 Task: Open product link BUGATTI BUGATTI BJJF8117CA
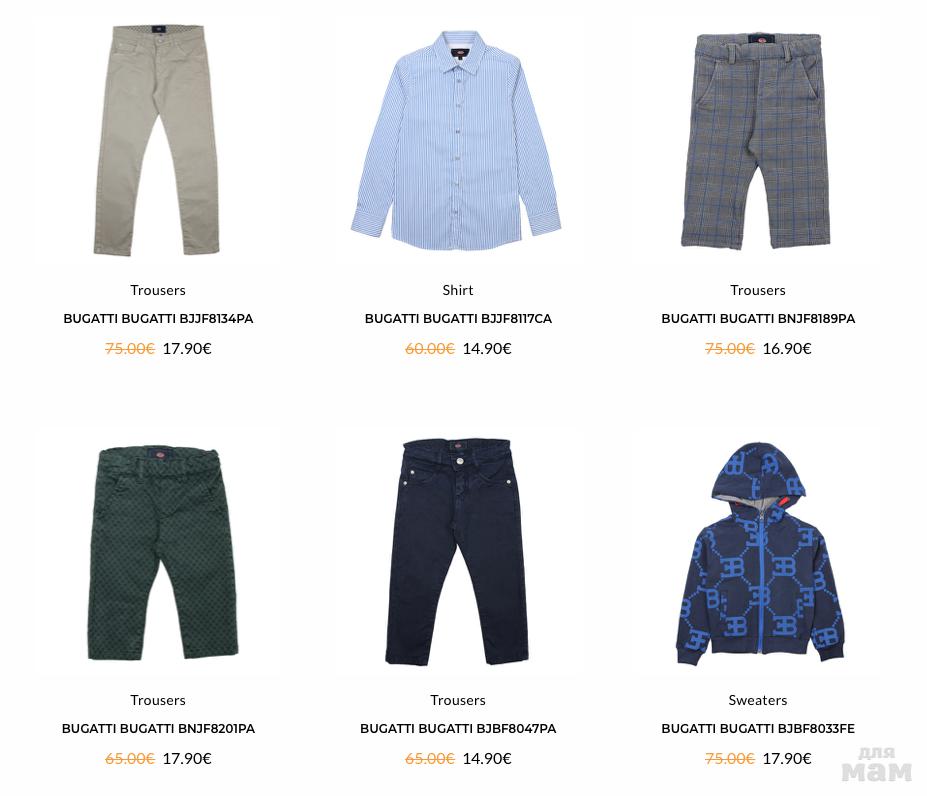tap(458, 318)
